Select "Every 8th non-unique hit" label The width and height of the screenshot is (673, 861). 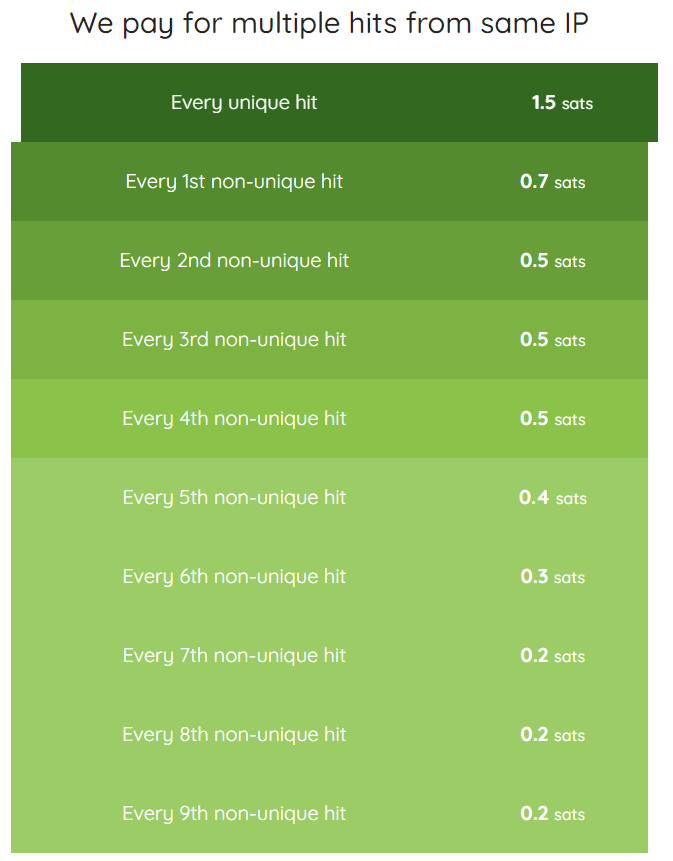(x=234, y=734)
